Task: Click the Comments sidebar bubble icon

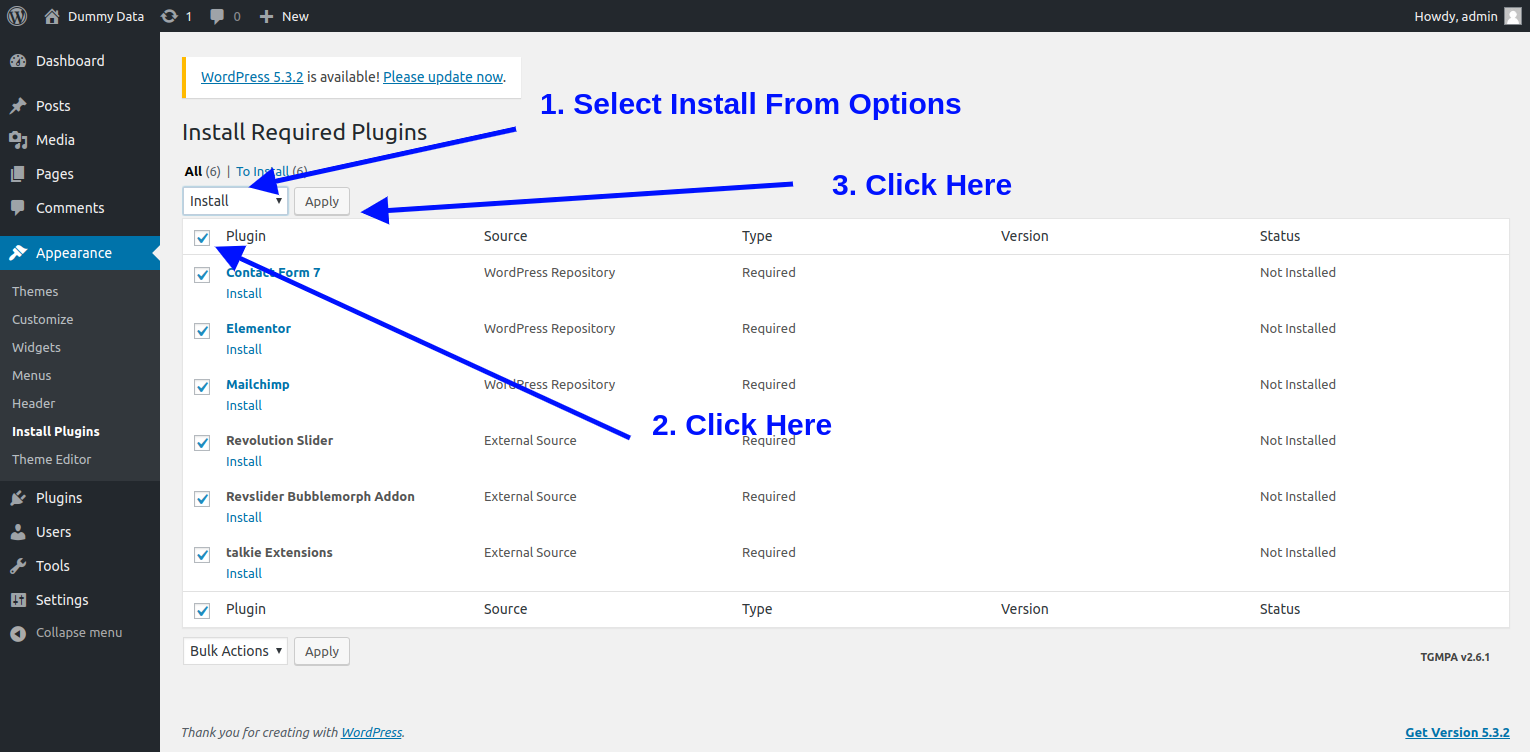Action: [x=18, y=208]
